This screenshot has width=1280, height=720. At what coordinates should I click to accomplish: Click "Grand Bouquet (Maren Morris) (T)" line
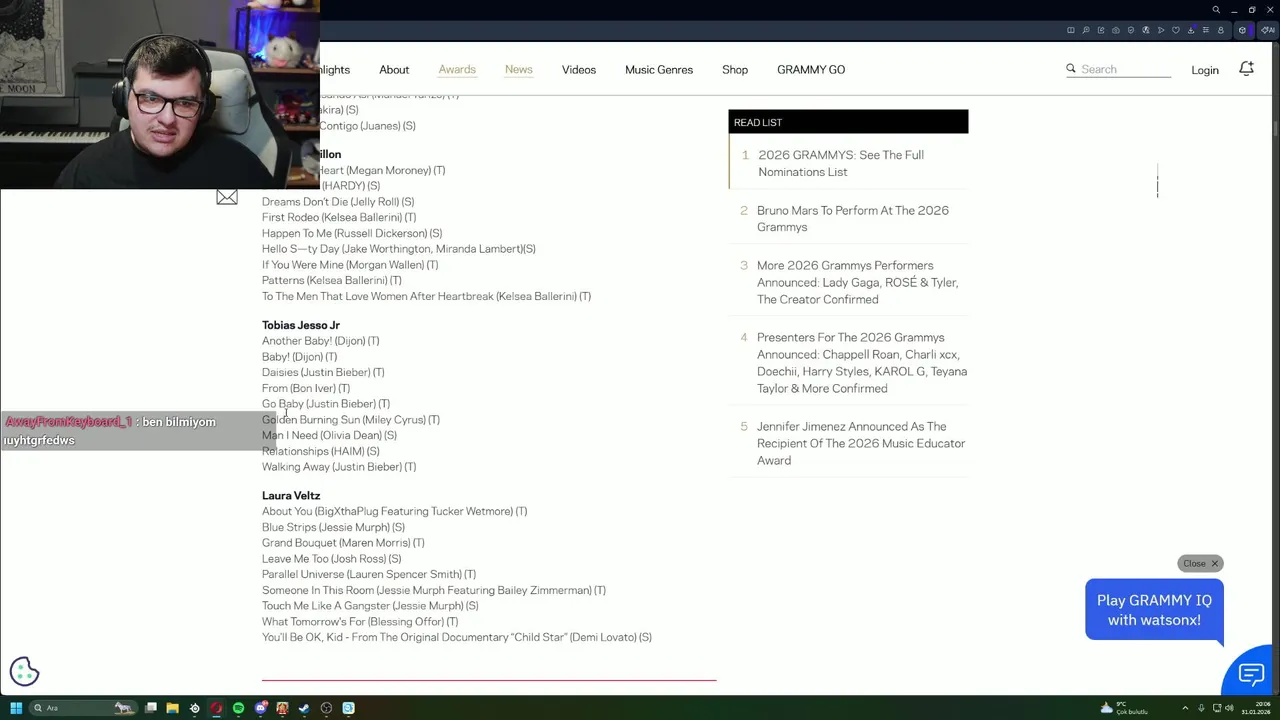pos(343,542)
